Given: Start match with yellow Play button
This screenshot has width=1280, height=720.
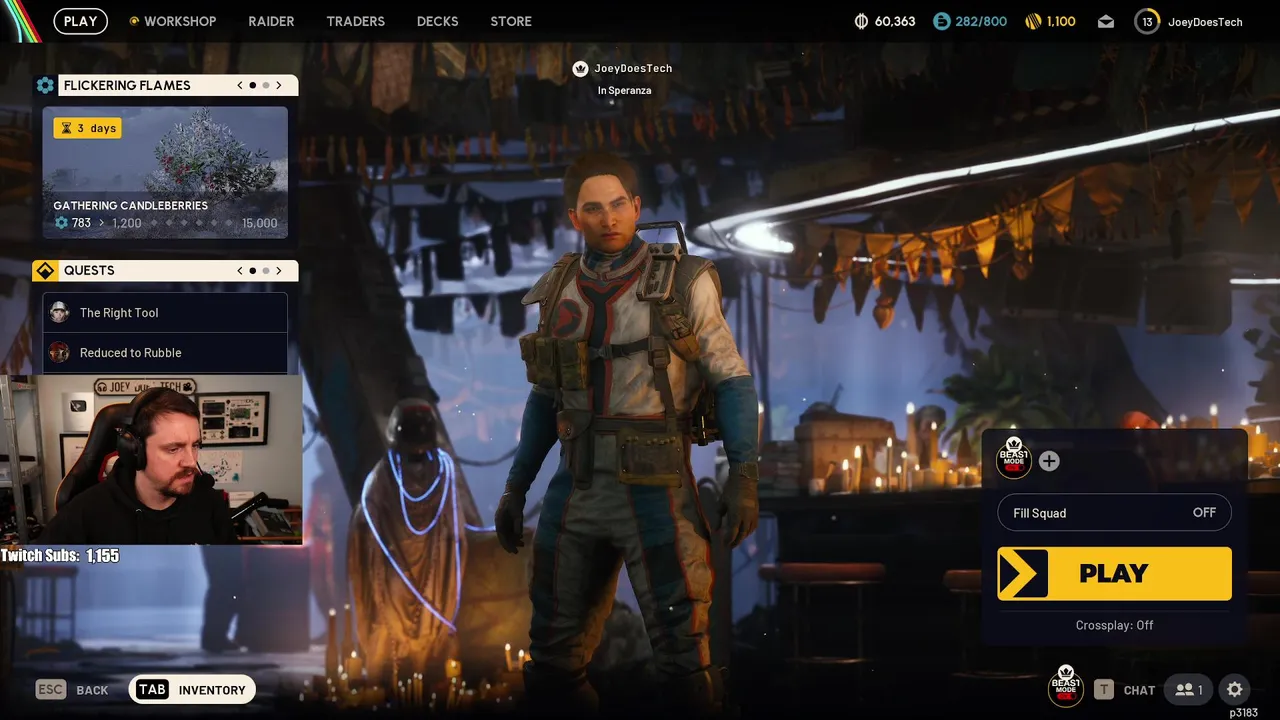Looking at the screenshot, I should tap(1114, 573).
